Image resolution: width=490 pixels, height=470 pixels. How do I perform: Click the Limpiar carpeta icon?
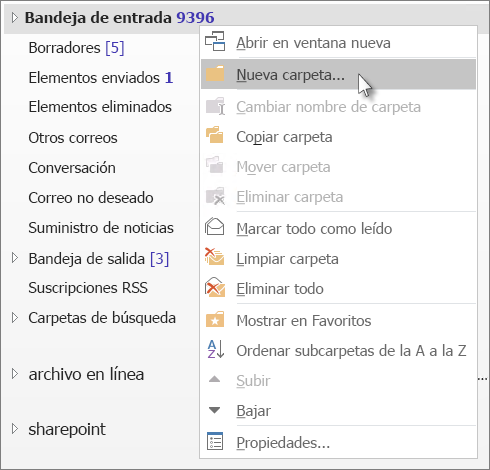(x=215, y=257)
